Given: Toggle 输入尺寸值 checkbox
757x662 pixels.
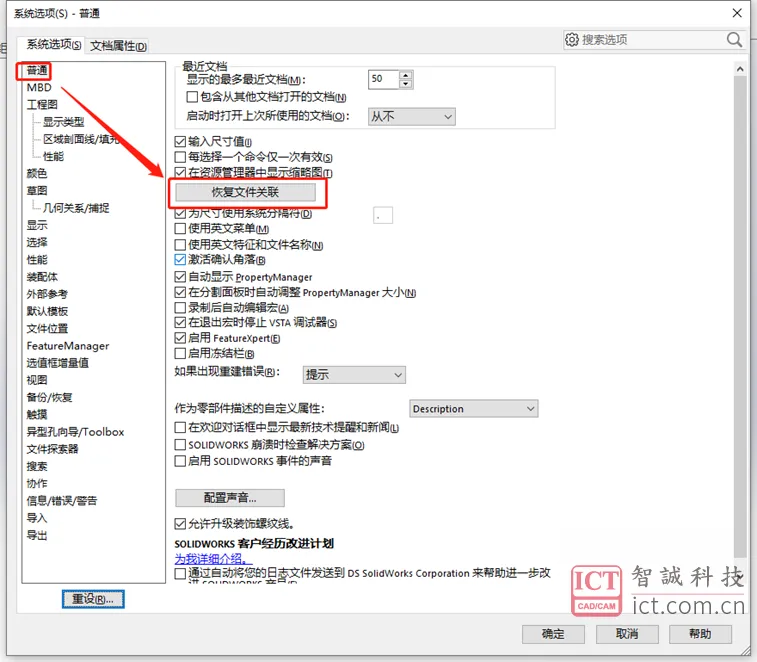Looking at the screenshot, I should (x=180, y=141).
